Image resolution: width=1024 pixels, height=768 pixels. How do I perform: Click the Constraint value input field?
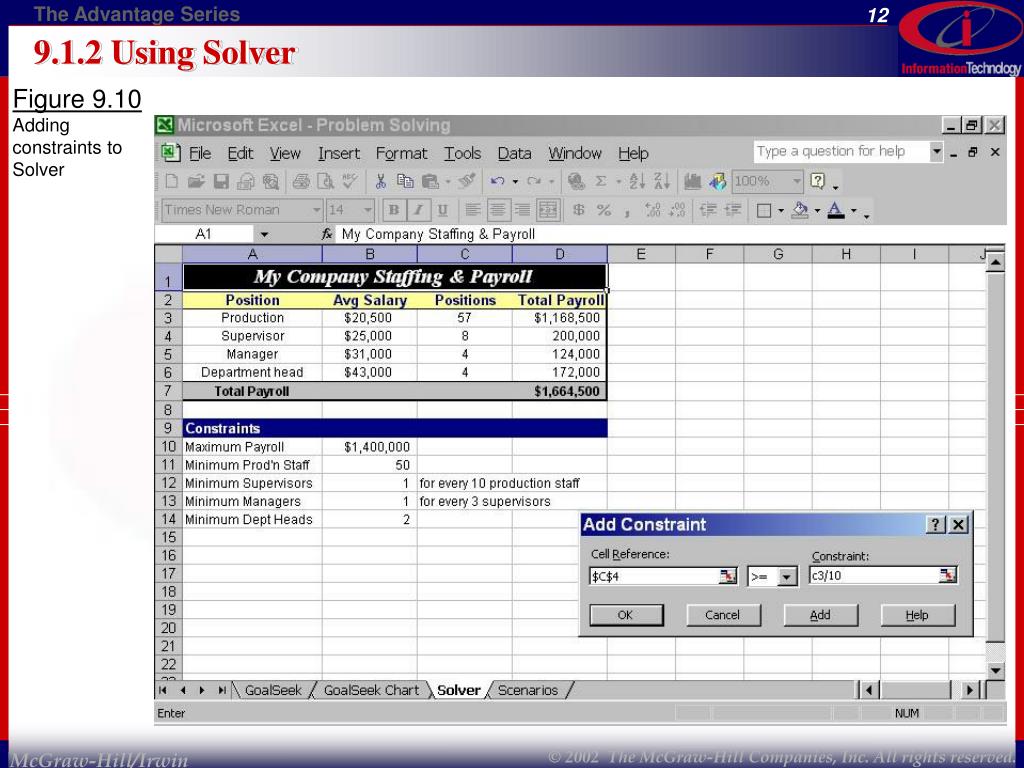873,575
